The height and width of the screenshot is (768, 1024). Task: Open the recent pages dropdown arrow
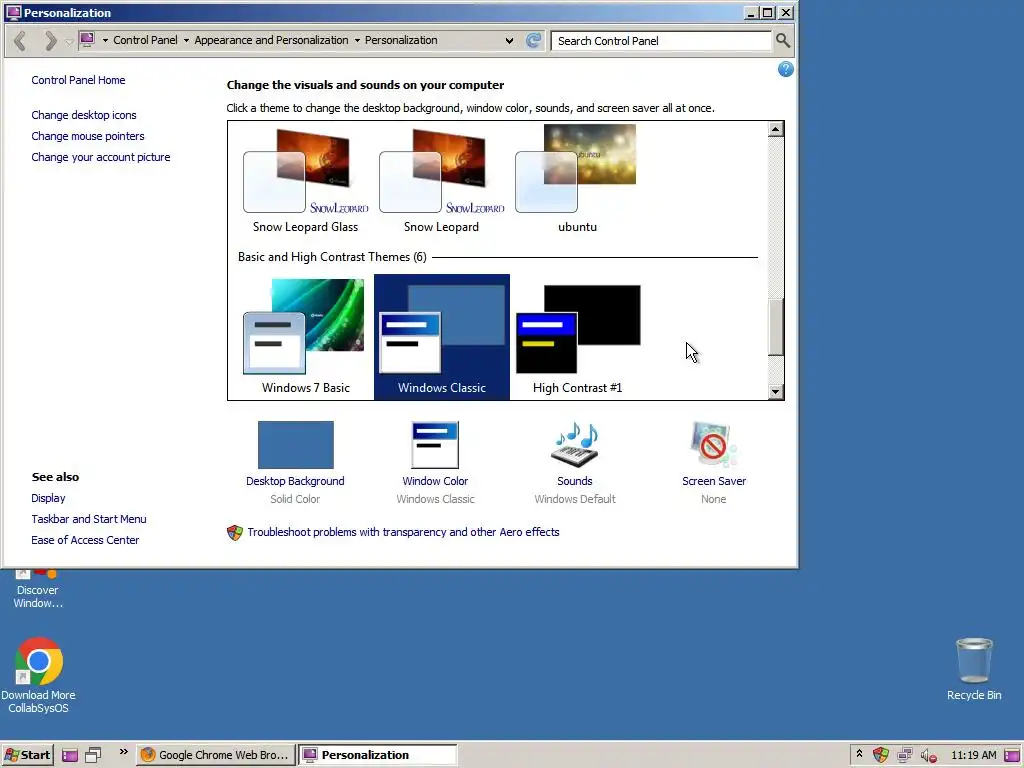click(x=69, y=42)
